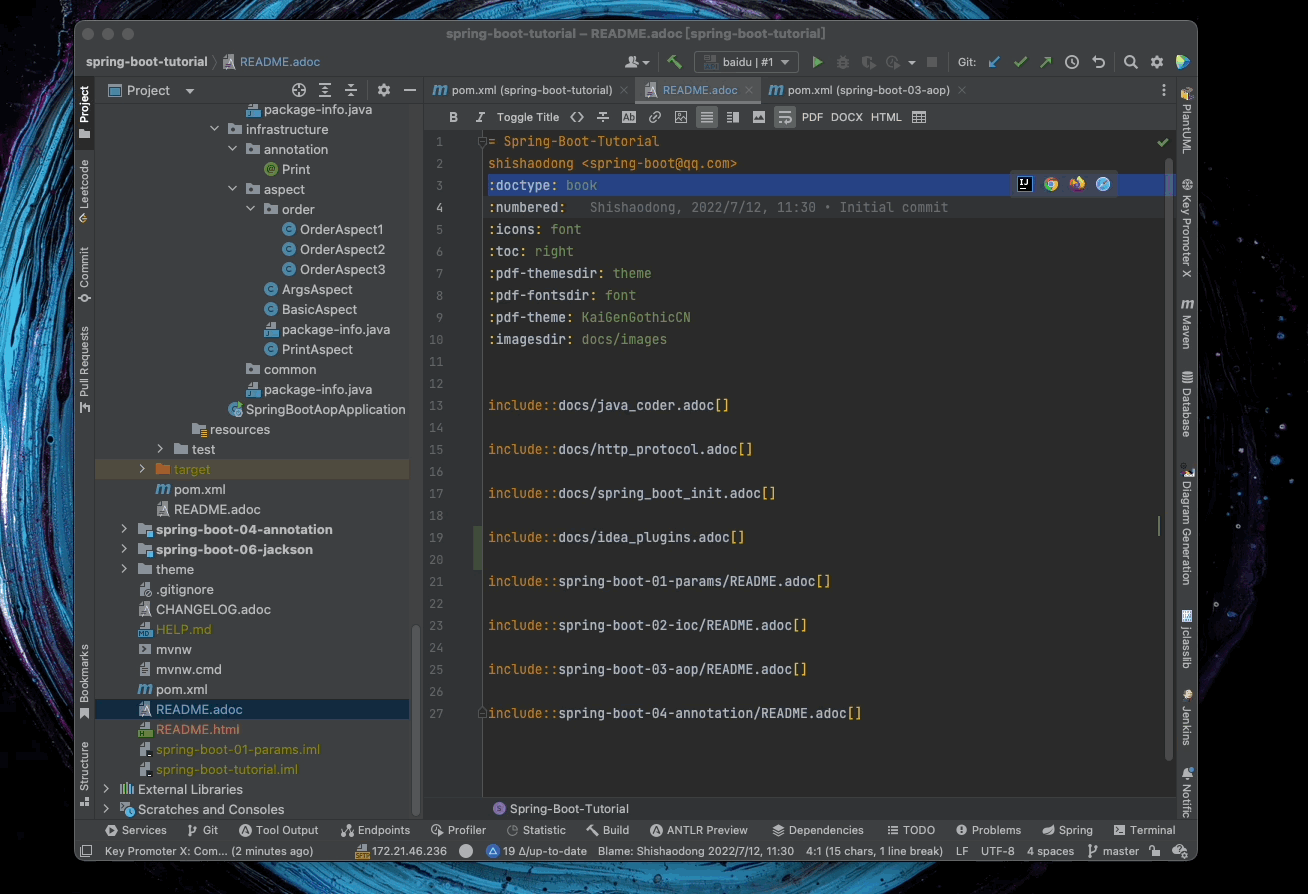Image resolution: width=1308 pixels, height=894 pixels.
Task: Open preview in Chrome browser icon
Action: [x=1051, y=184]
